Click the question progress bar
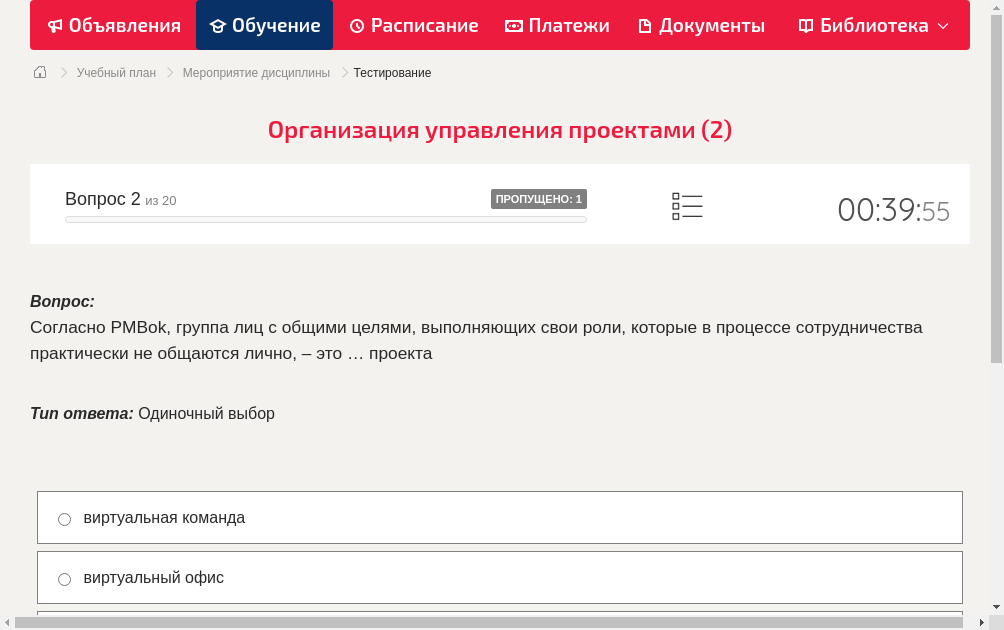1004x630 pixels. pos(325,219)
